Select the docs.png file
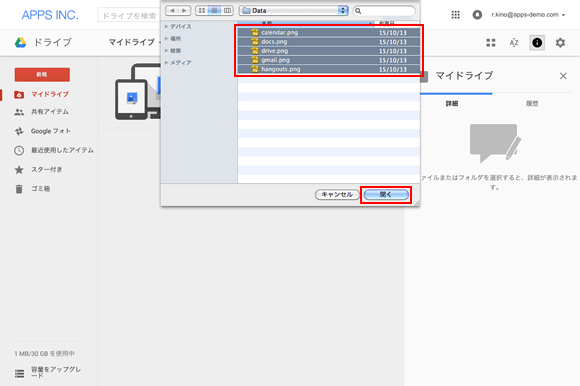The width and height of the screenshot is (580, 386). (328, 42)
